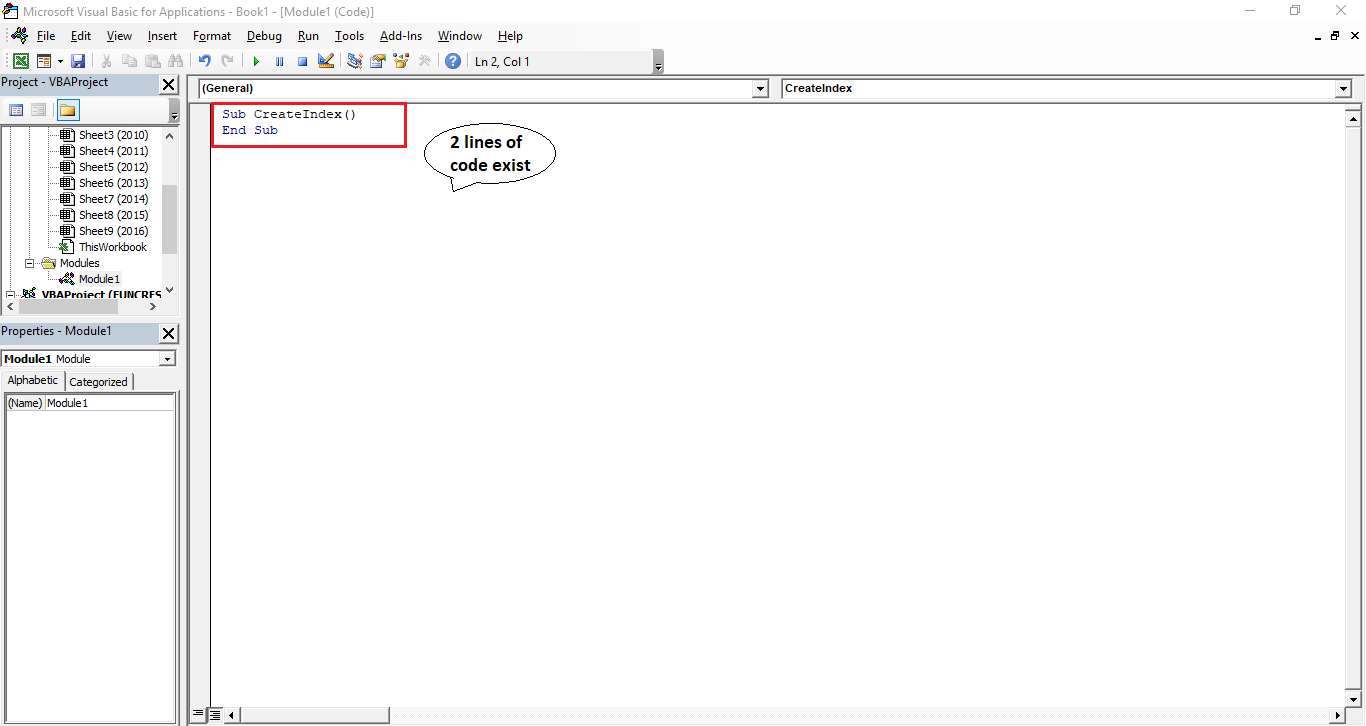
Task: Select Module1 in project tree
Action: click(x=99, y=279)
